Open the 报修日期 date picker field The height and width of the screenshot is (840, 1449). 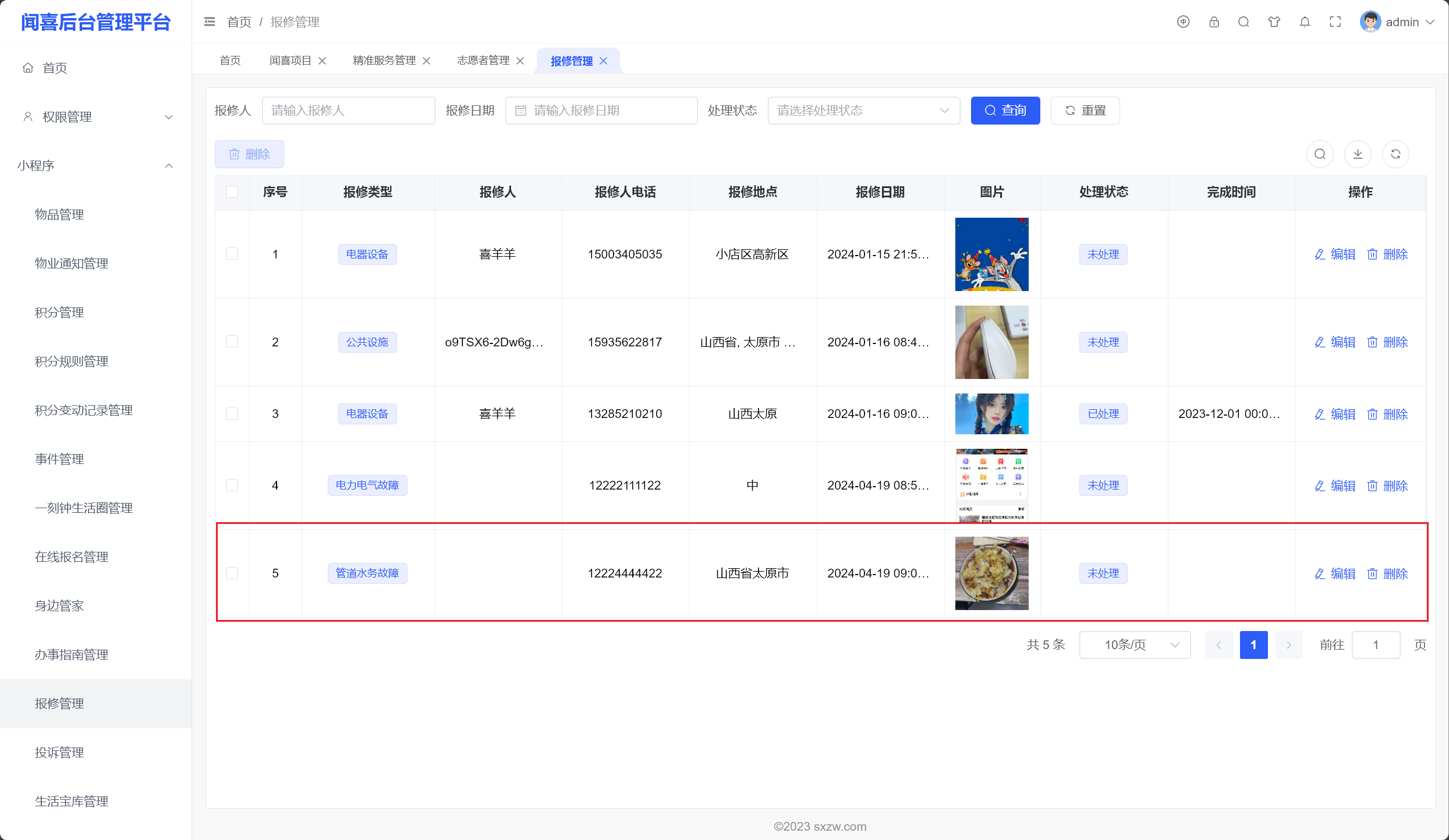601,111
